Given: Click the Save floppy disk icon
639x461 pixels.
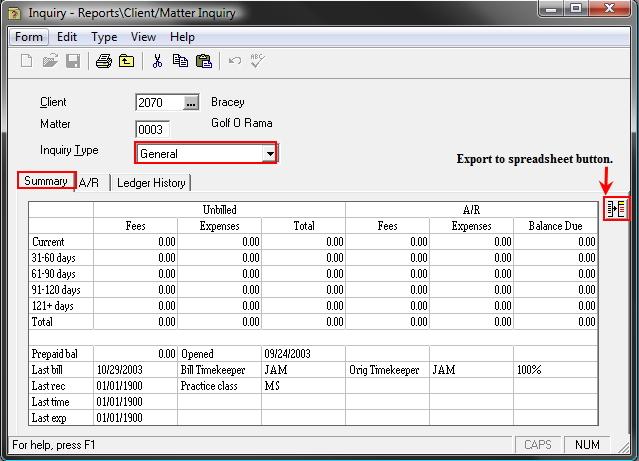Looking at the screenshot, I should point(72,61).
